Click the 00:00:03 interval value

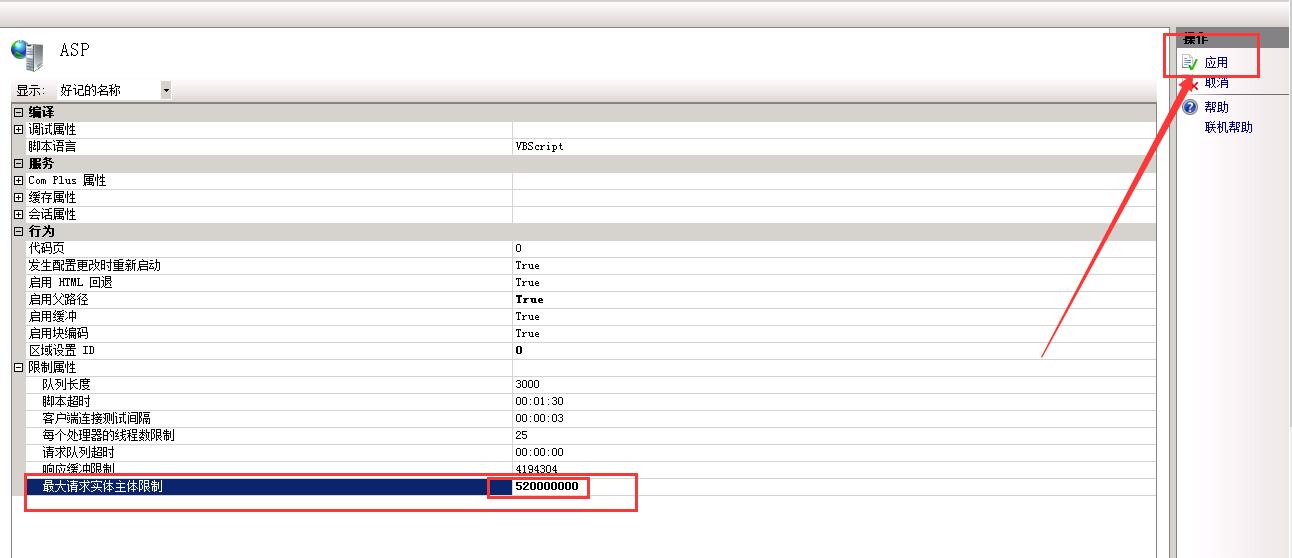pyautogui.click(x=539, y=419)
